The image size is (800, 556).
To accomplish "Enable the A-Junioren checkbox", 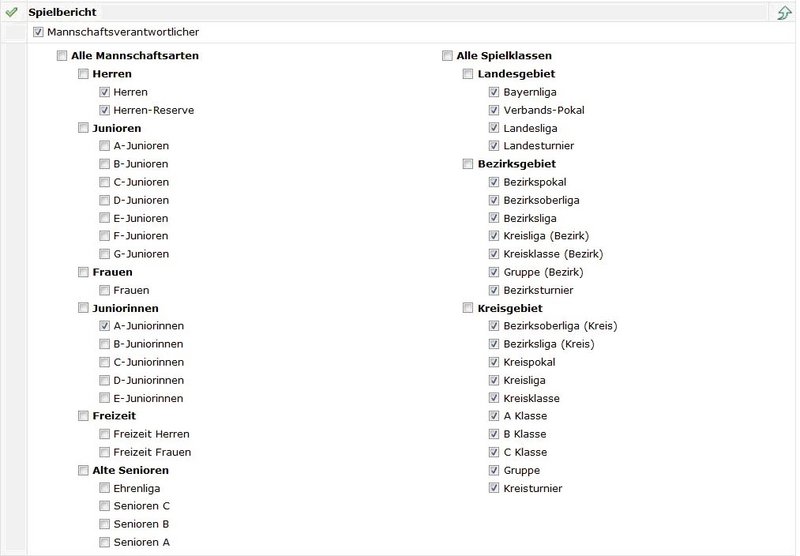I will point(105,146).
